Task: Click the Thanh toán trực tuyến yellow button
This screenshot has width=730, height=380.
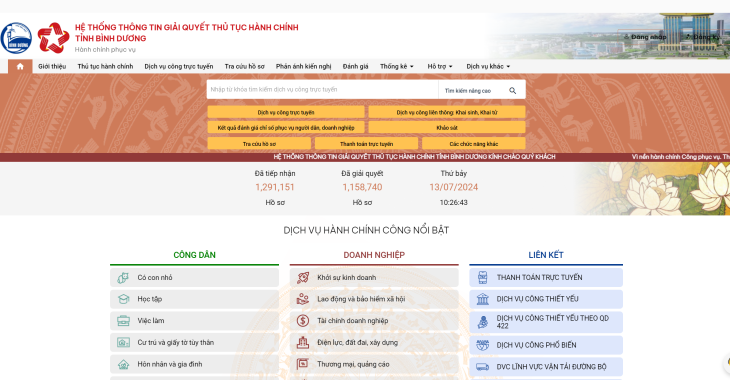Action: 366,144
